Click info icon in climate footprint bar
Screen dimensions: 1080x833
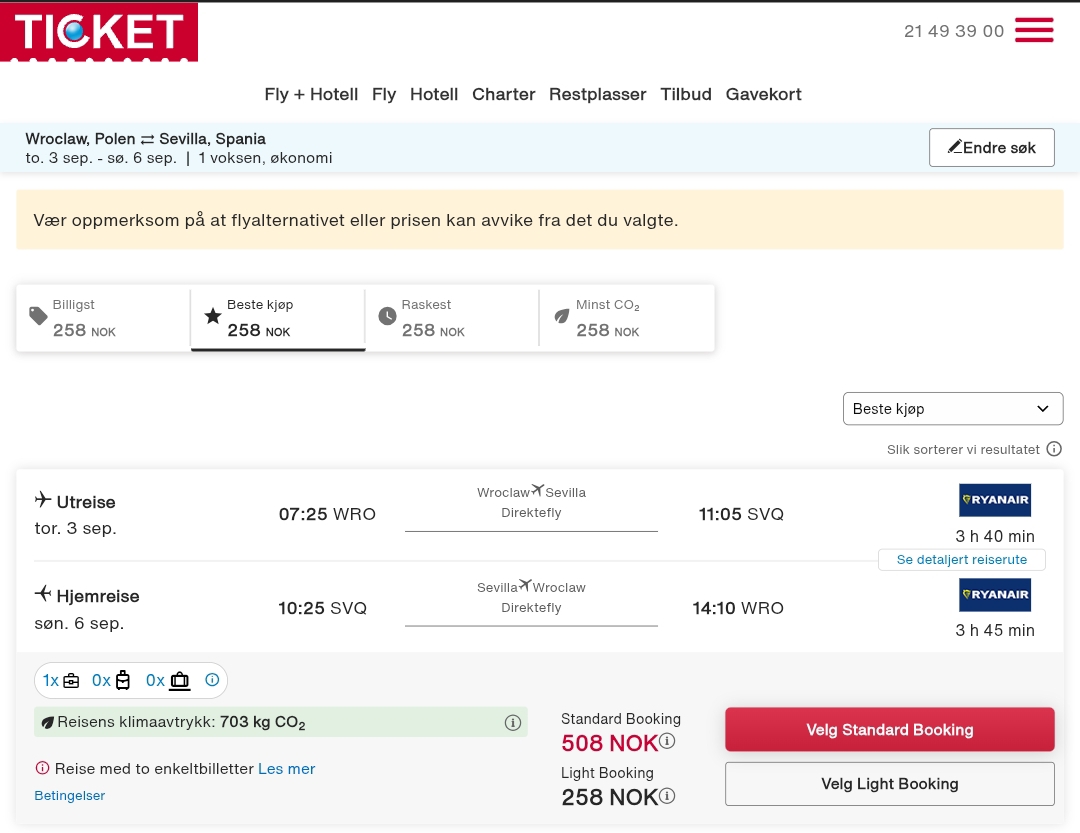(512, 722)
